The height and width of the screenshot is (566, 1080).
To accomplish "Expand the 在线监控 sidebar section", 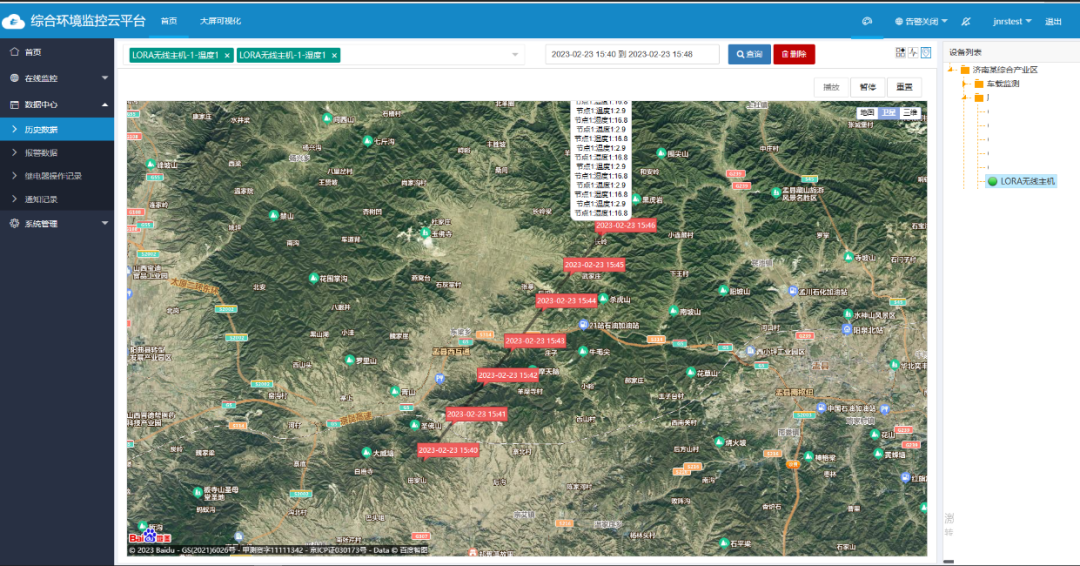I will [x=57, y=78].
